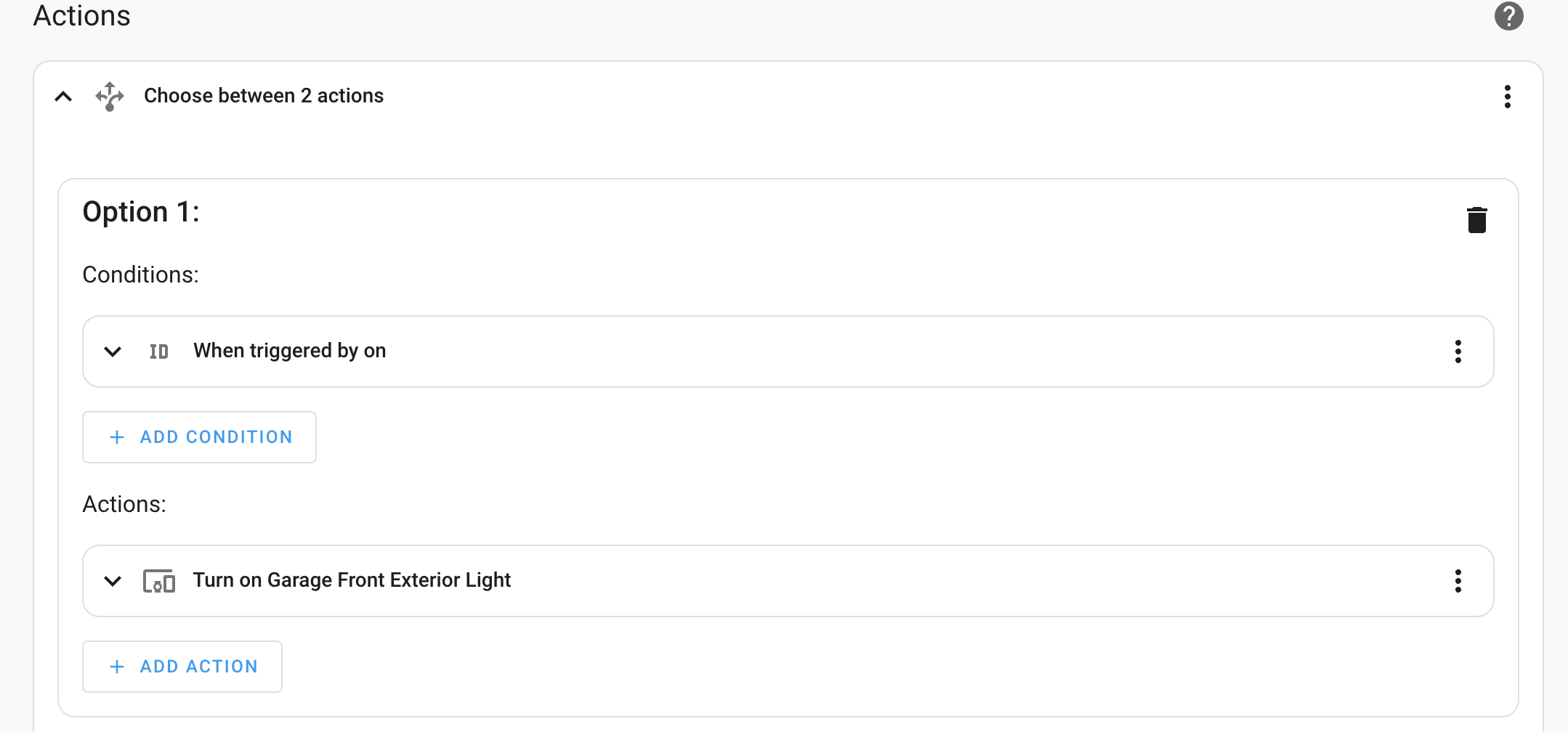The height and width of the screenshot is (732, 1568).
Task: Open the overflow menu for "Choose between 2 actions"
Action: click(1508, 96)
